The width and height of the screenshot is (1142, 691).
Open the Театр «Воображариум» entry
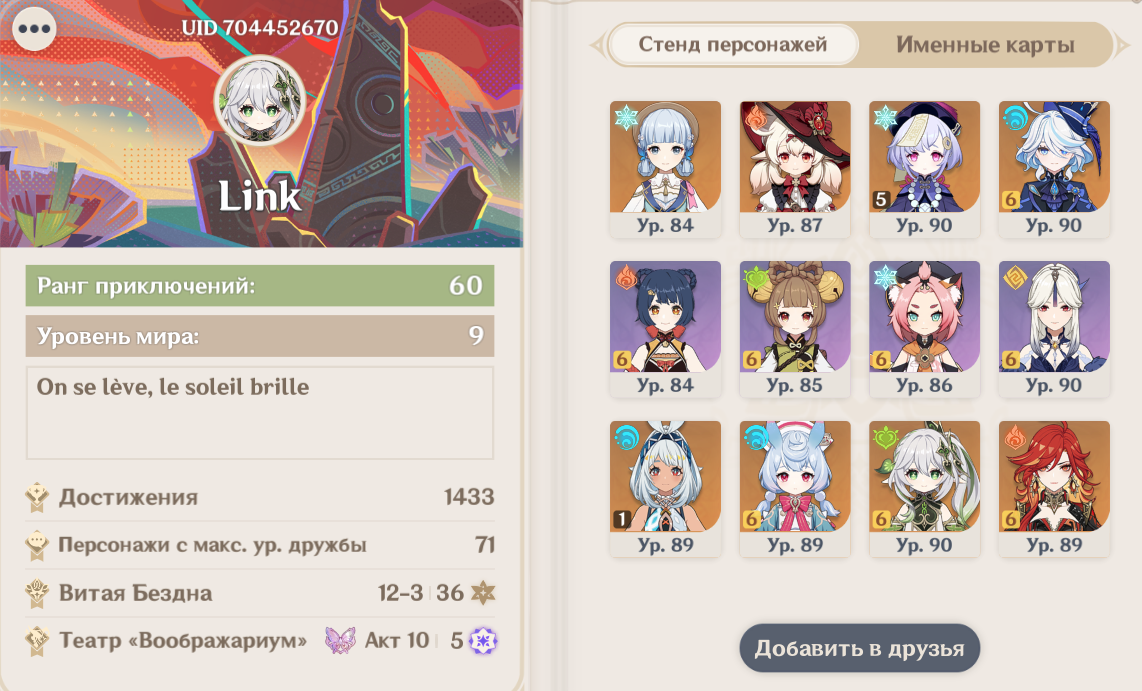[x=260, y=641]
